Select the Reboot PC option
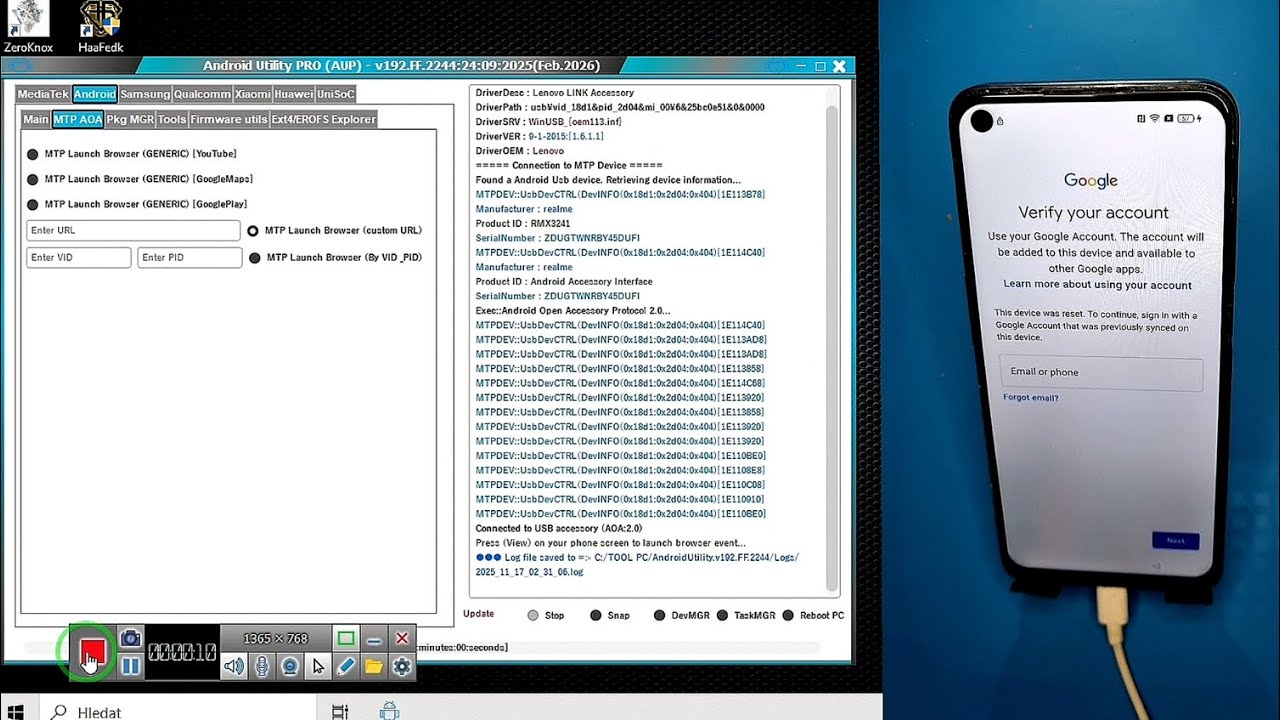This screenshot has height=720, width=1280. [788, 616]
